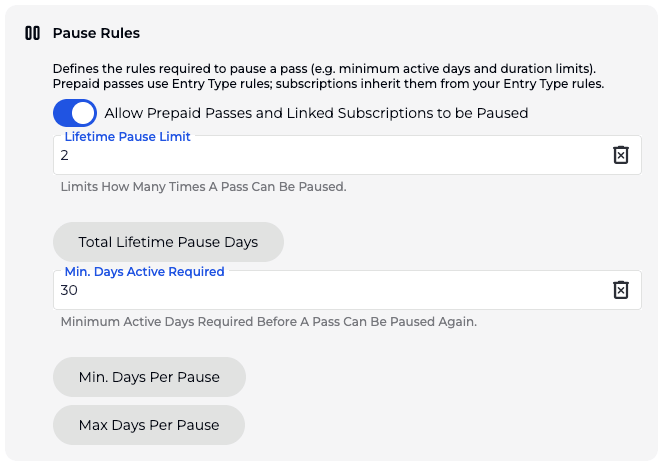Disable the Allow Prepaid Passes pause toggle
Image resolution: width=662 pixels, height=467 pixels.
[75, 113]
